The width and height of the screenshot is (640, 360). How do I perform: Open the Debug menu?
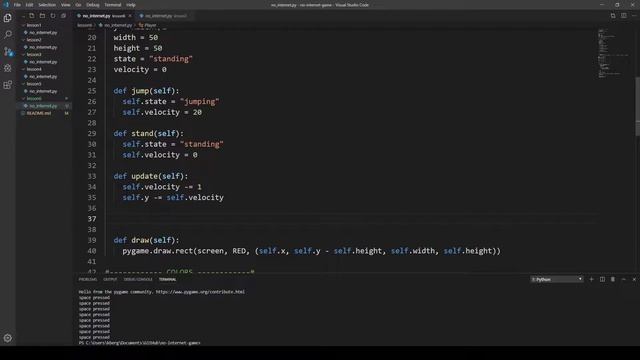(93, 5)
